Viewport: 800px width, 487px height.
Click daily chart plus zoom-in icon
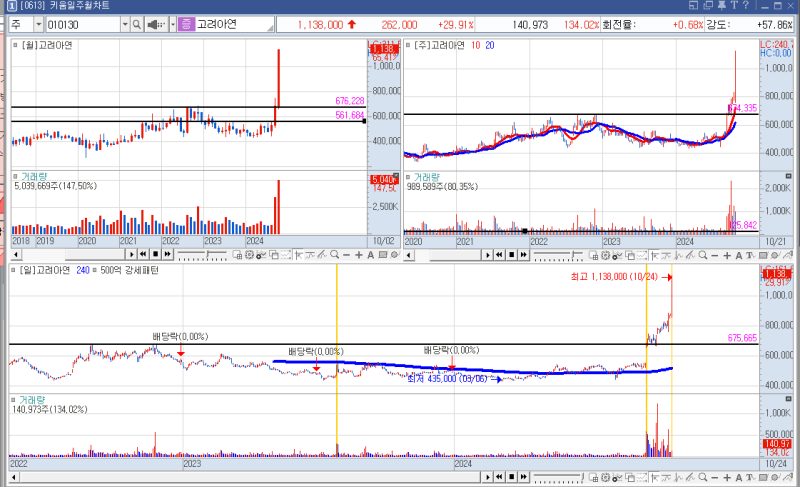[727, 477]
